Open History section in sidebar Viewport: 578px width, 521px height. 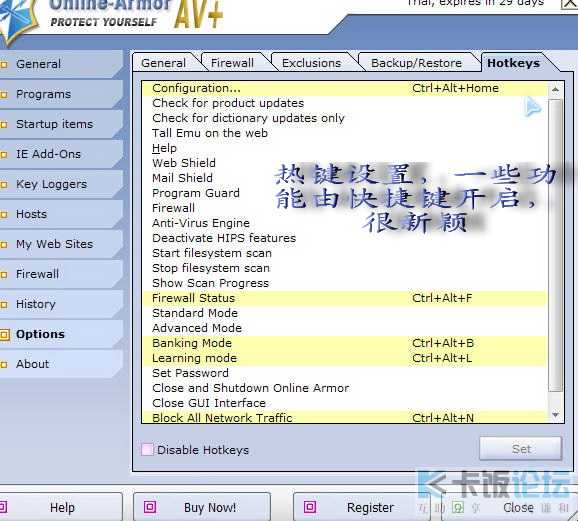[61, 304]
